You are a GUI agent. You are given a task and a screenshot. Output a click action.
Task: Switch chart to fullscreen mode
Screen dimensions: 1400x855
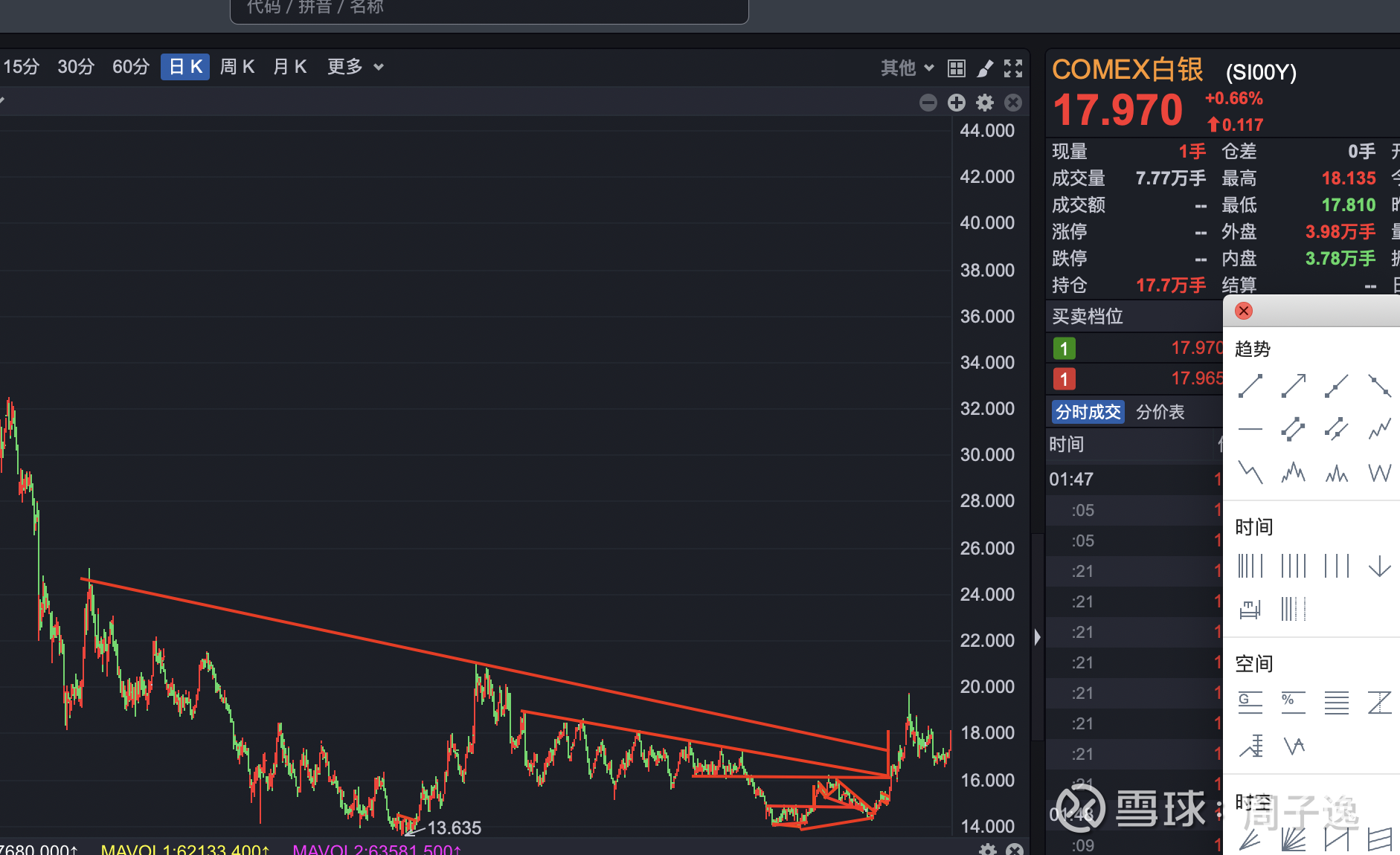point(1013,68)
